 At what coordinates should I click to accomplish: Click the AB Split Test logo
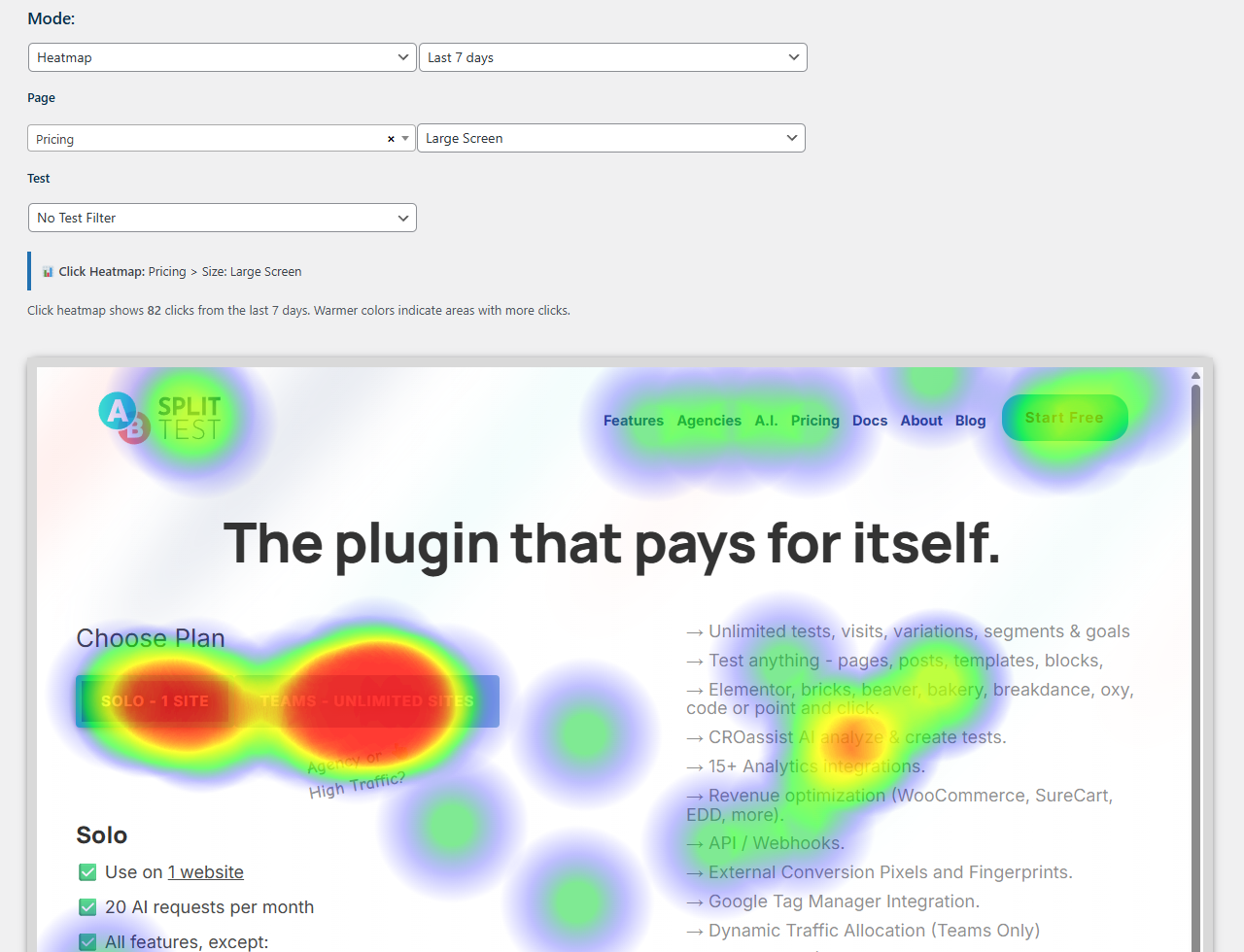click(160, 418)
